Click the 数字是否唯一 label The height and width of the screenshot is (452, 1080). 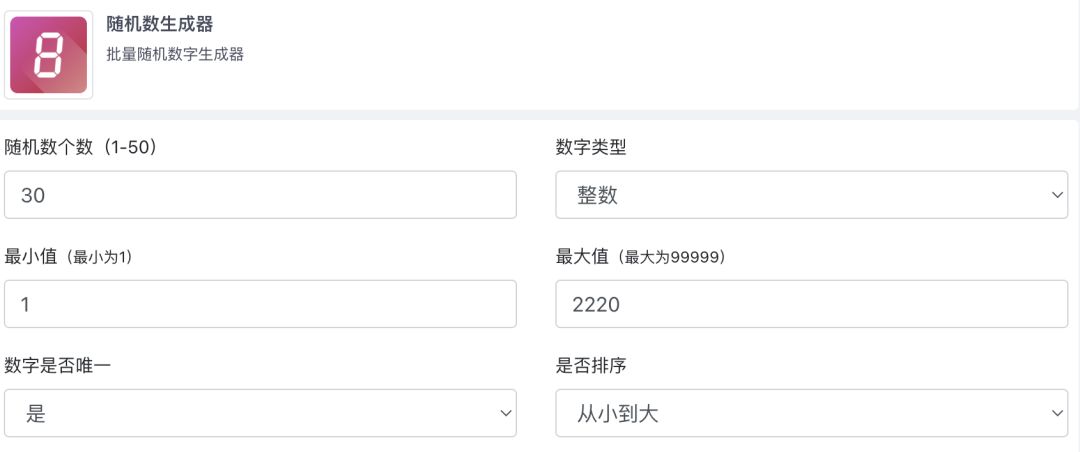pyautogui.click(x=57, y=365)
